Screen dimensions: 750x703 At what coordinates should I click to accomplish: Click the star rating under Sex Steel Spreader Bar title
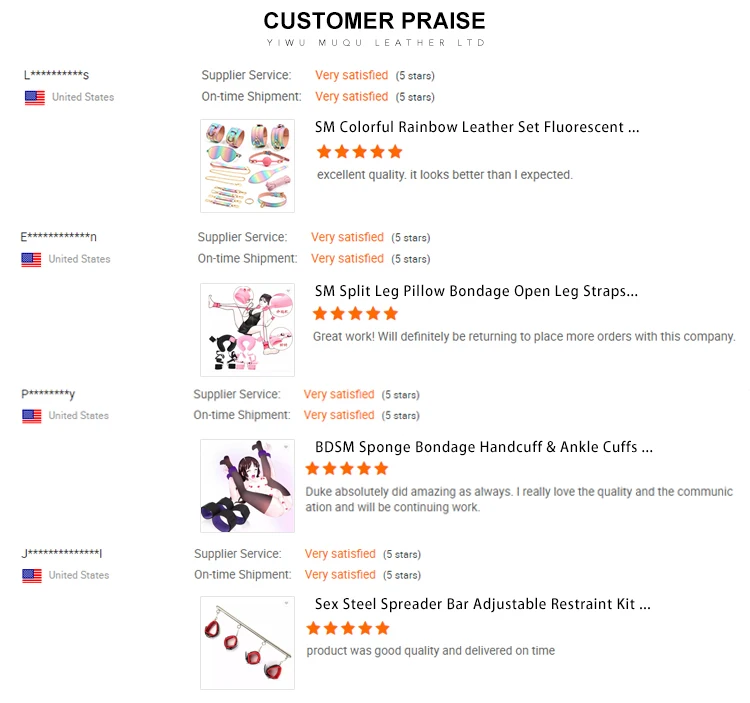[x=347, y=628]
